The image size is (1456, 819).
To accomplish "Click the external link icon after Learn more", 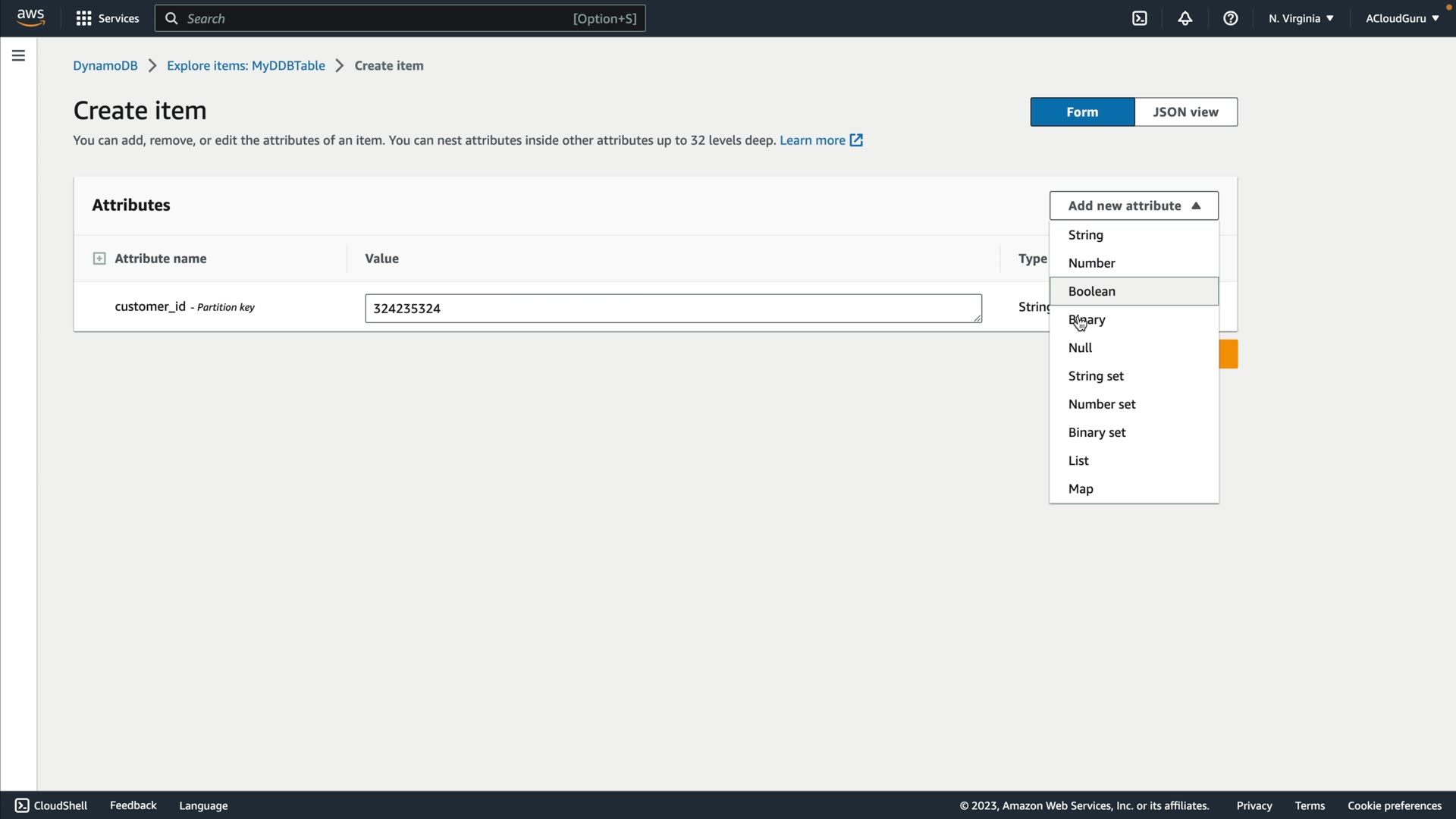I will pyautogui.click(x=856, y=140).
